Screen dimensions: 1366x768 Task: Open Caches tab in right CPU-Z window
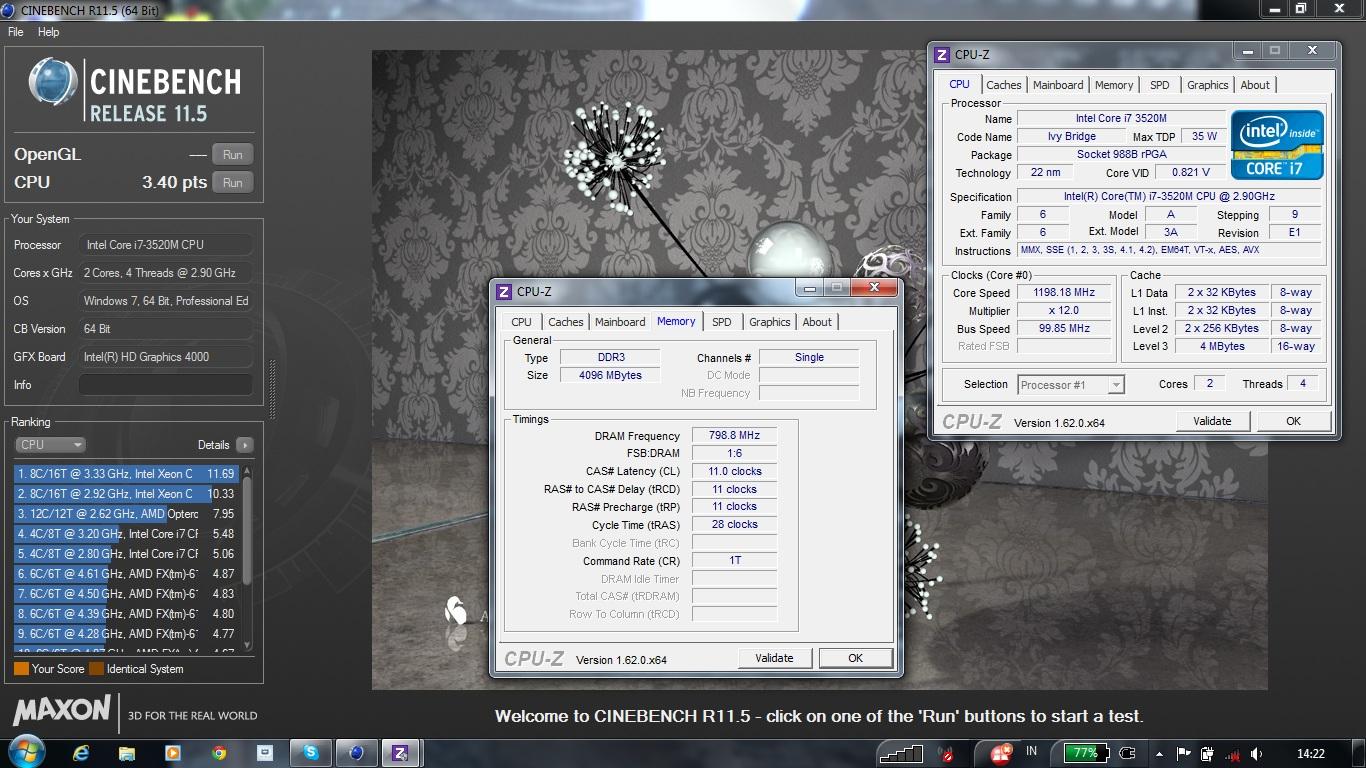point(1004,85)
